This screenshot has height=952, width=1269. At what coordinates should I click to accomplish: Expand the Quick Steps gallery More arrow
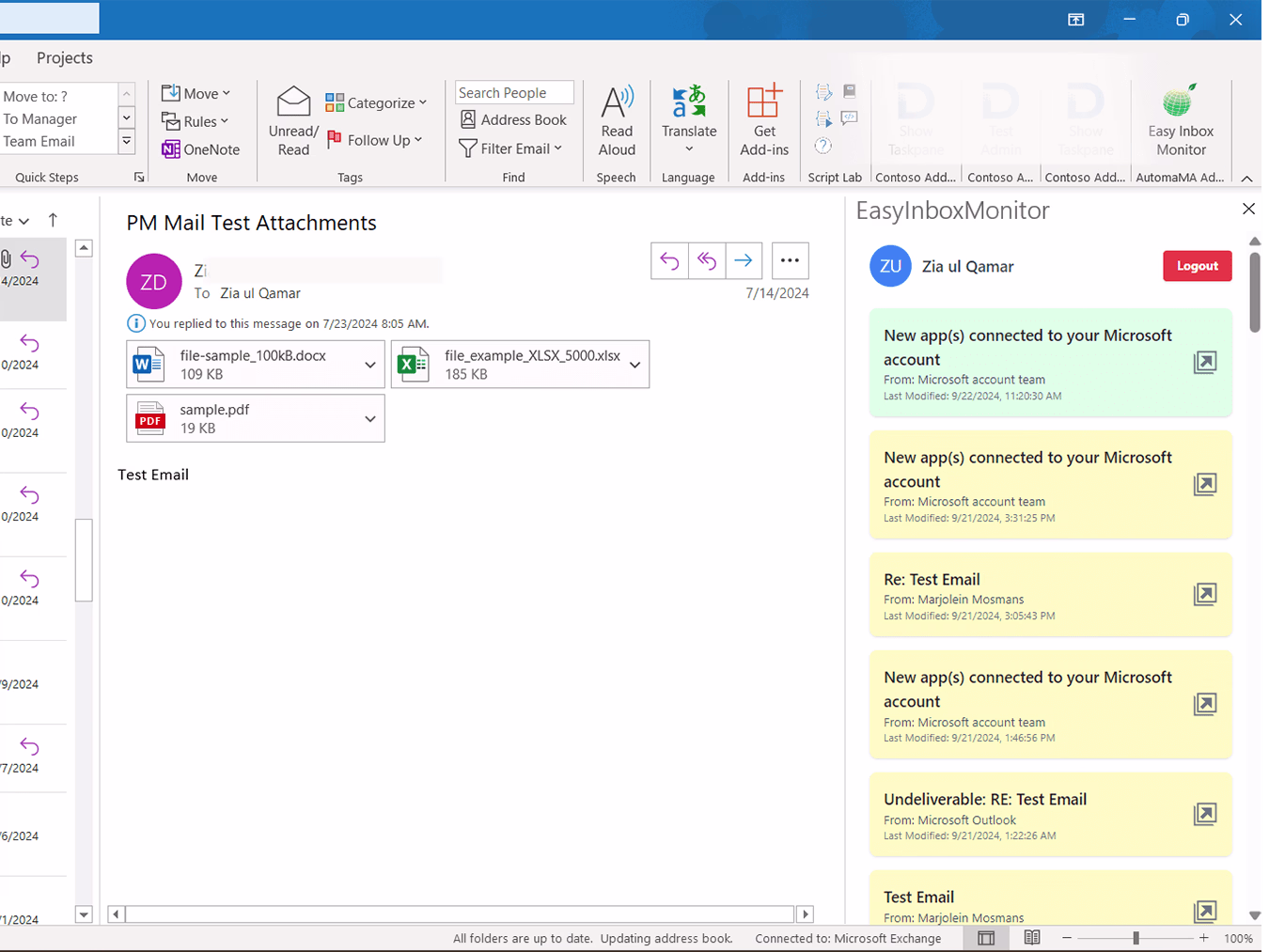127,142
